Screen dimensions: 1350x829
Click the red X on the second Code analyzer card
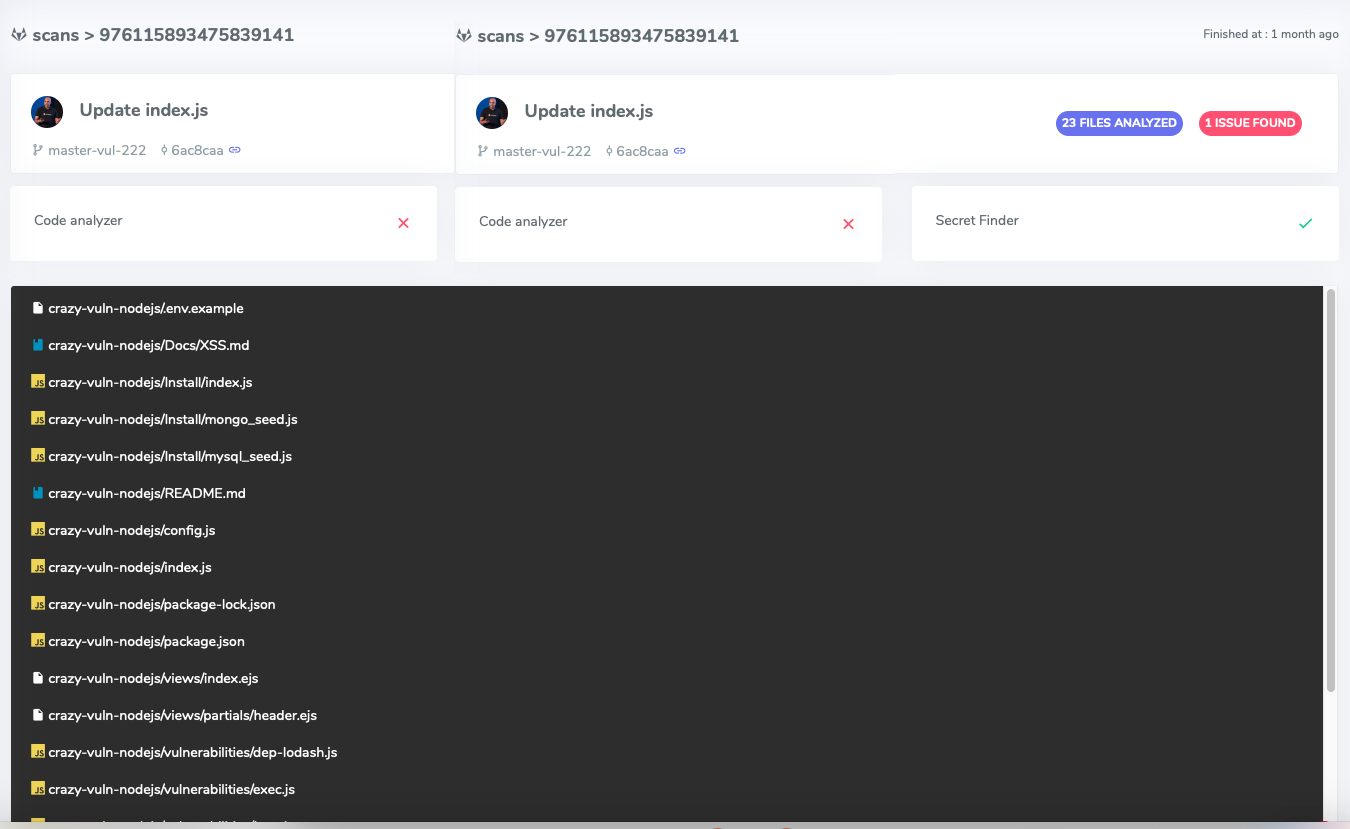(x=849, y=224)
